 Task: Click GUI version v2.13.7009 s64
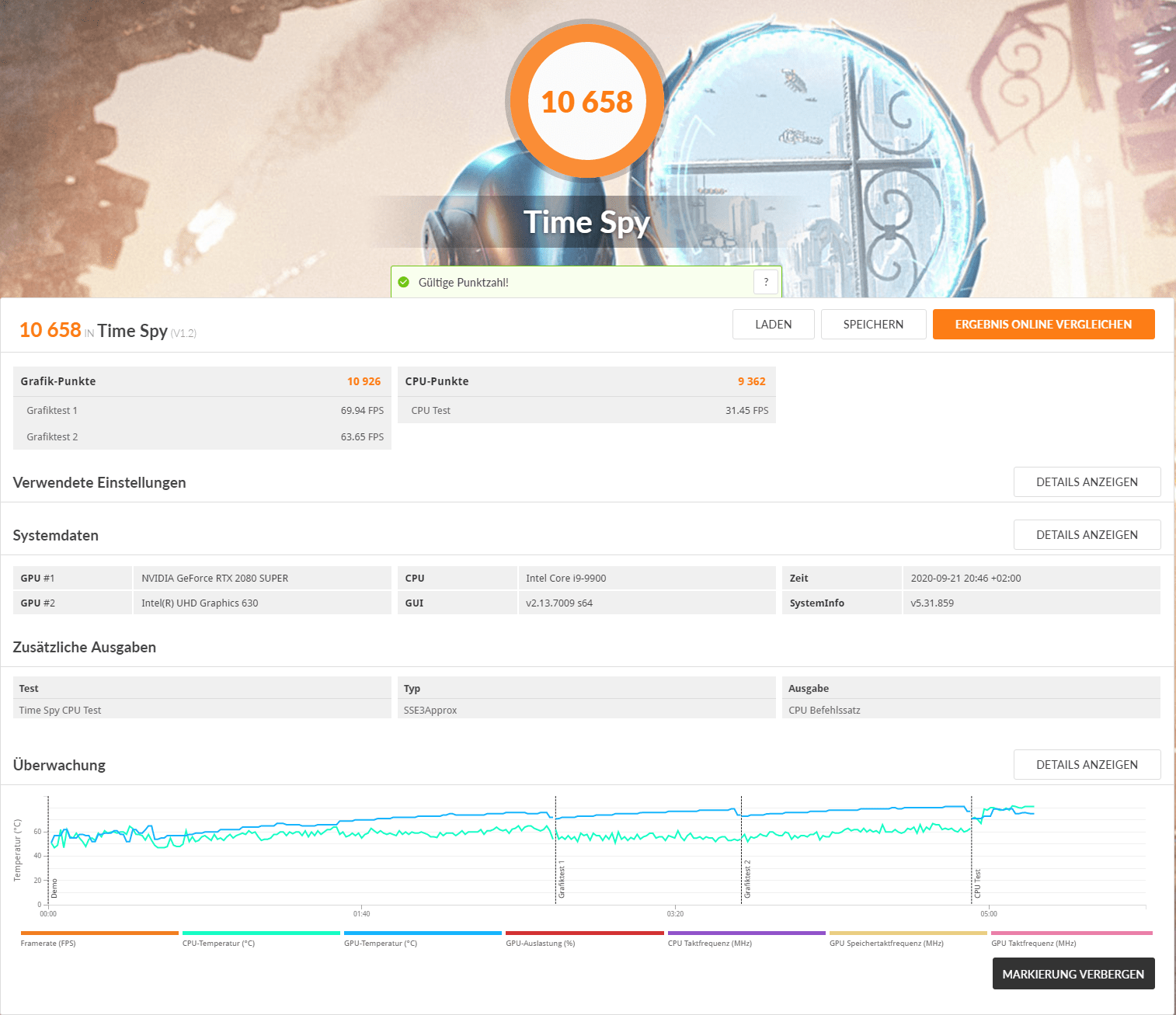[559, 603]
